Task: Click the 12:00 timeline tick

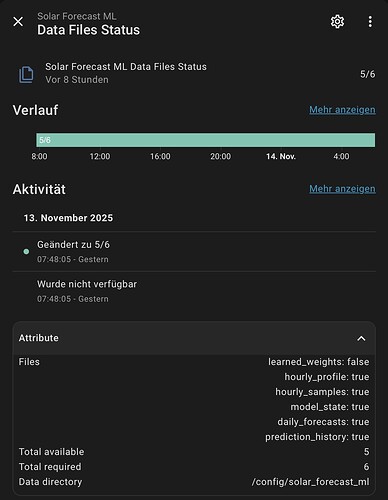Action: pyautogui.click(x=100, y=156)
